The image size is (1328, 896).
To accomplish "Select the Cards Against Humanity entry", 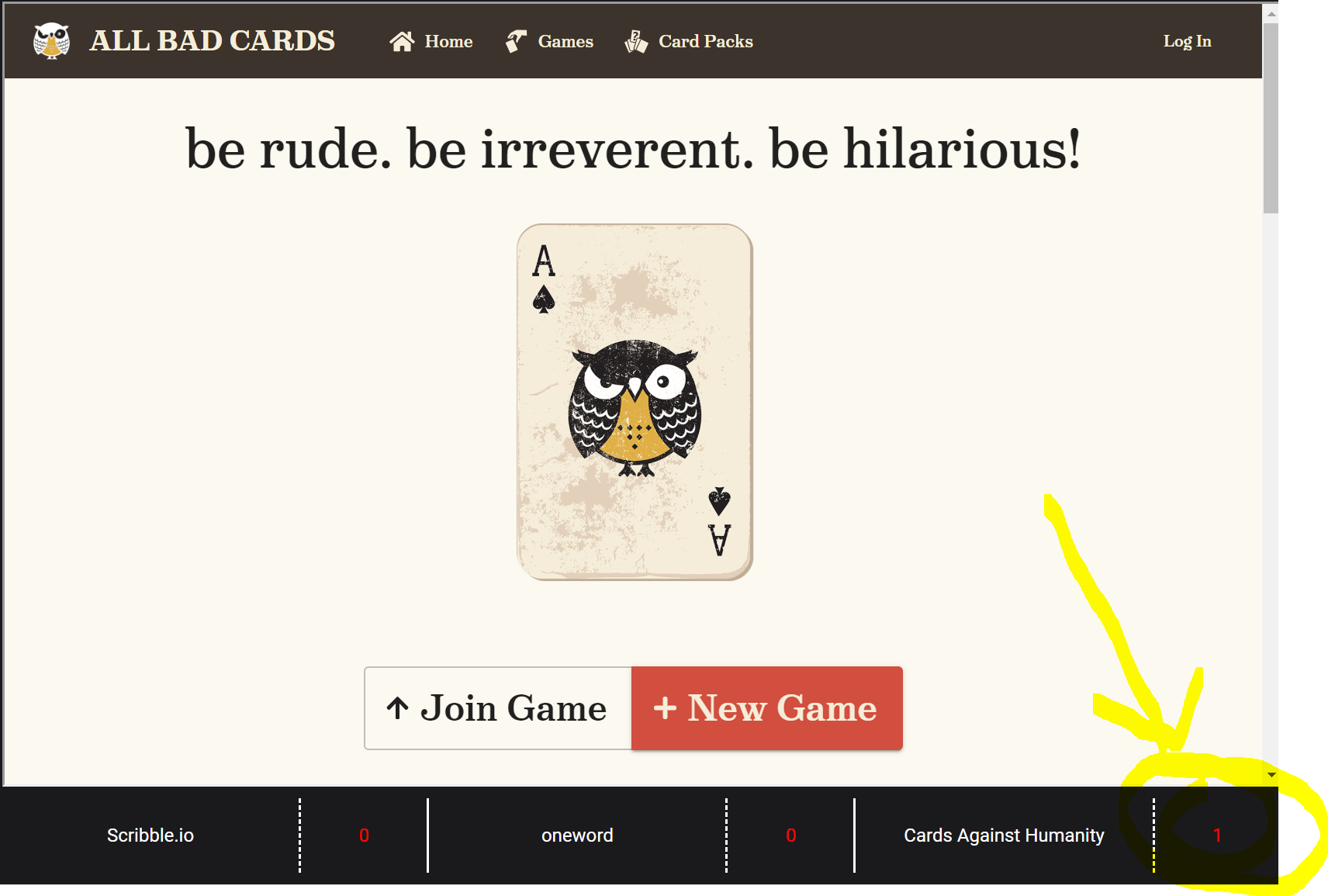I will point(1004,835).
